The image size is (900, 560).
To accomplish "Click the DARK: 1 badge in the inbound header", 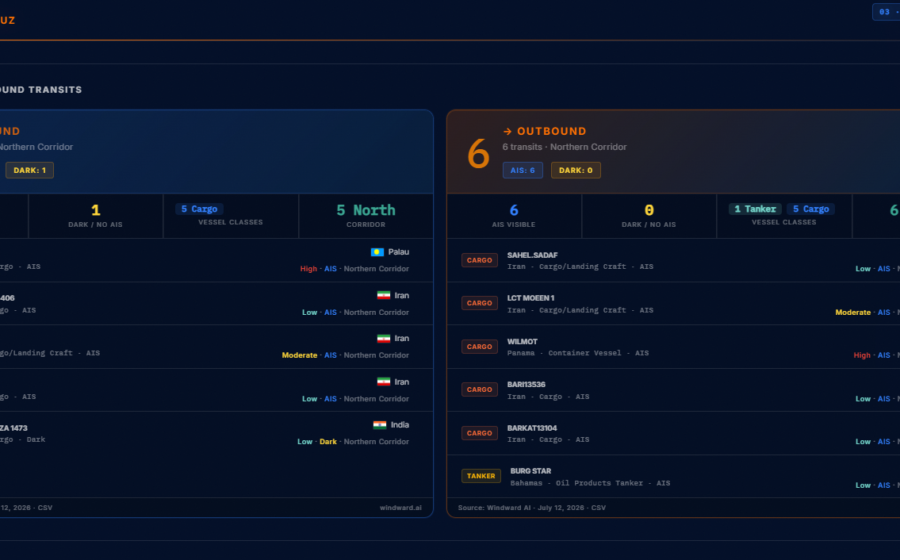I will 30,170.
